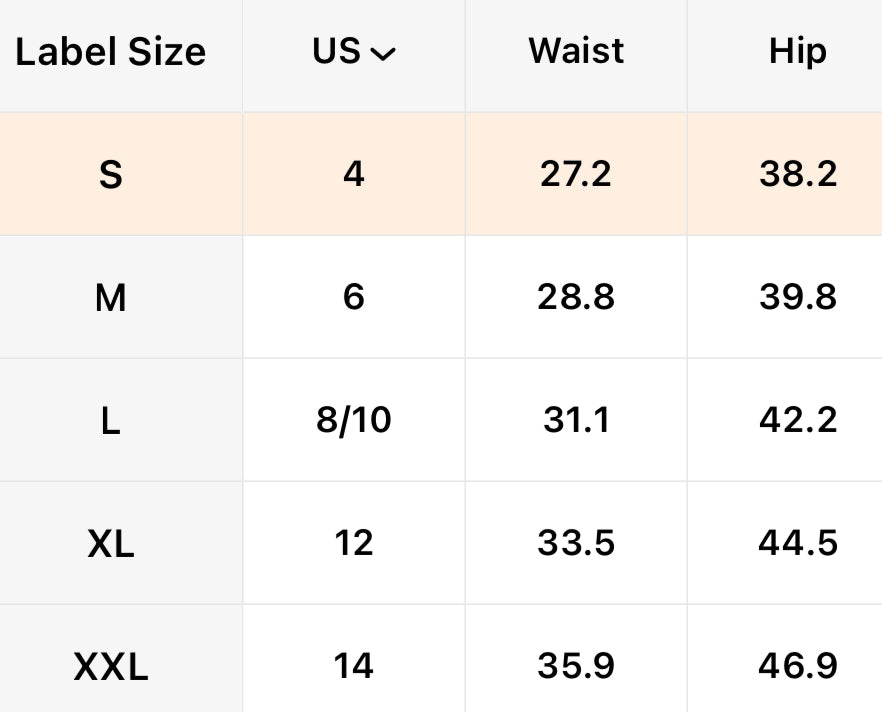The height and width of the screenshot is (712, 882).
Task: Click US size 4 cell
Action: [354, 175]
